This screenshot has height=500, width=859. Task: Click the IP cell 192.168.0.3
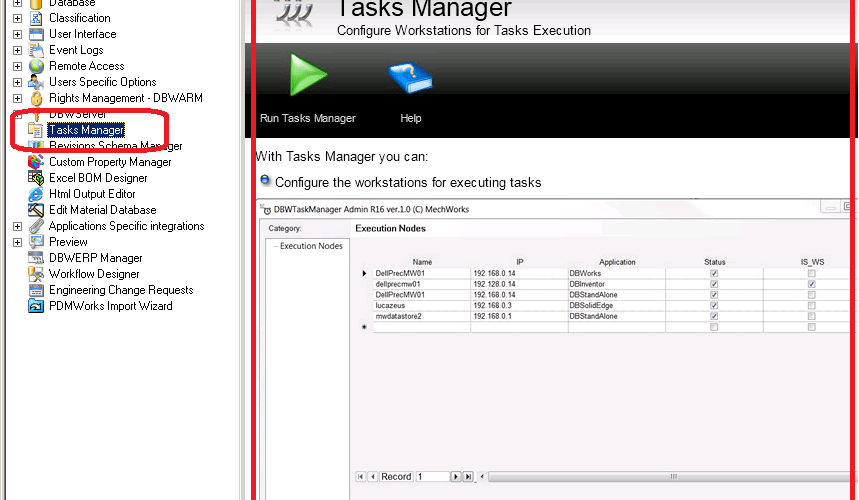point(519,306)
